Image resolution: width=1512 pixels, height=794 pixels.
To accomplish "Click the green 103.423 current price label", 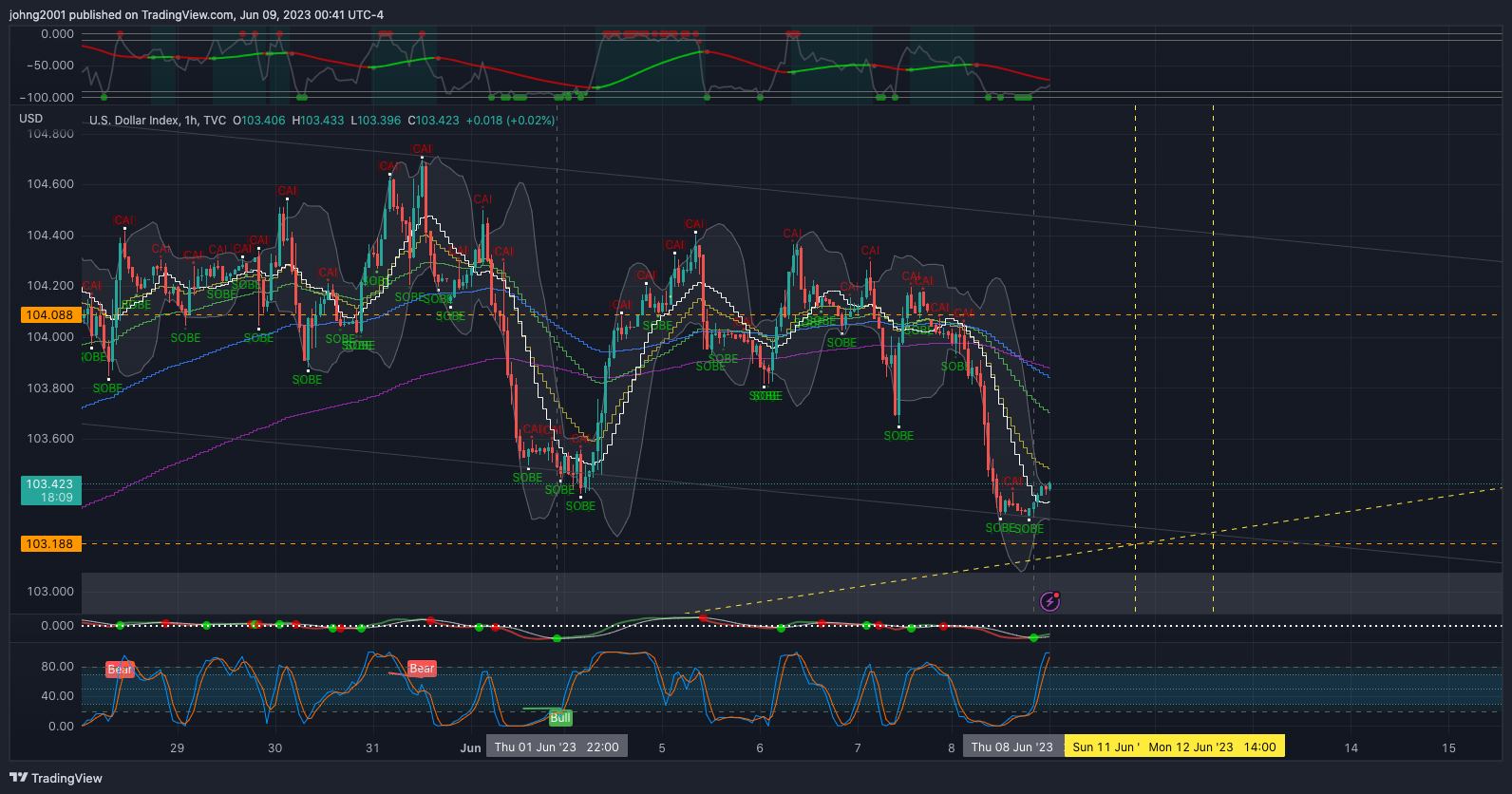I will click(50, 484).
